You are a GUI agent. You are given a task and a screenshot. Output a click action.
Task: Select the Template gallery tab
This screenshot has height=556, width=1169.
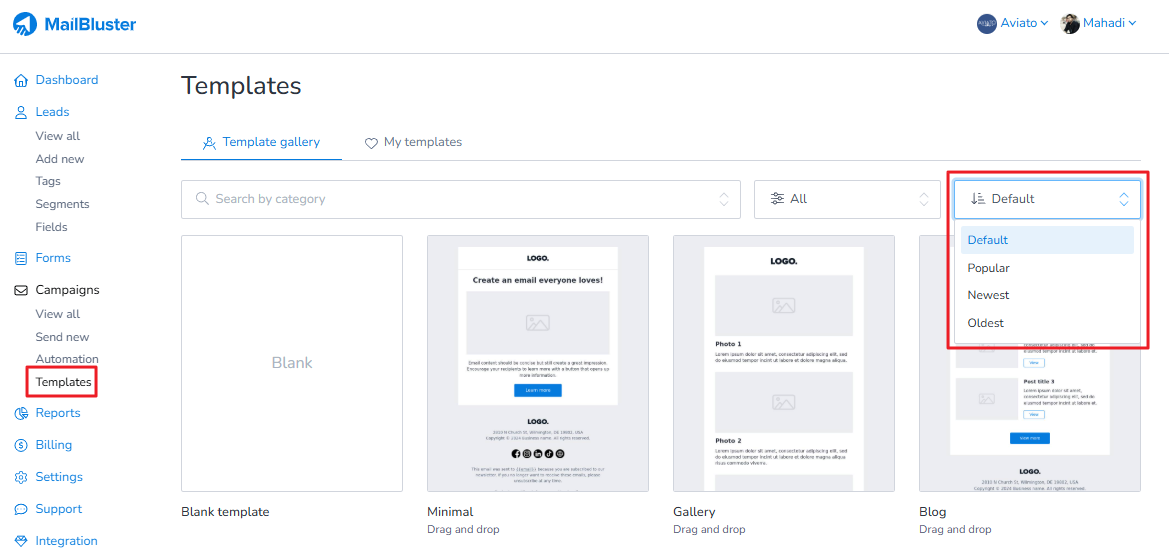(261, 142)
